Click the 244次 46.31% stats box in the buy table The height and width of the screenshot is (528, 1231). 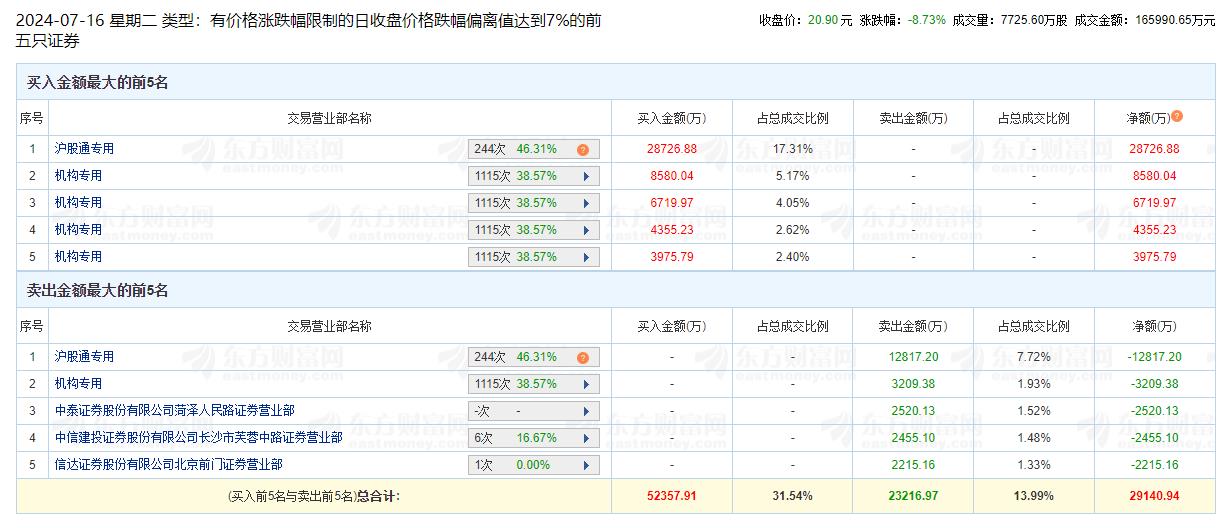534,149
